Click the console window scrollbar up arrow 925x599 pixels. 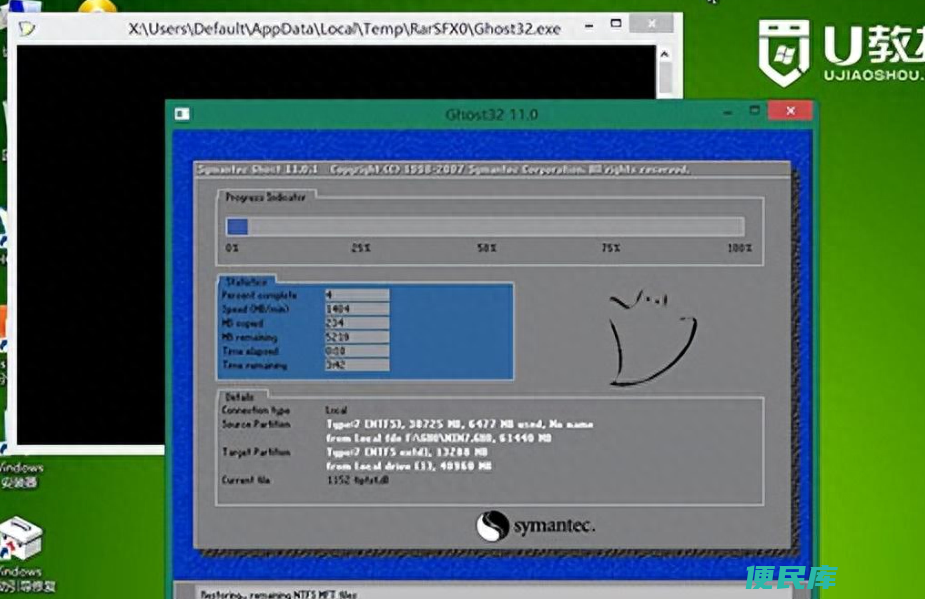665,54
